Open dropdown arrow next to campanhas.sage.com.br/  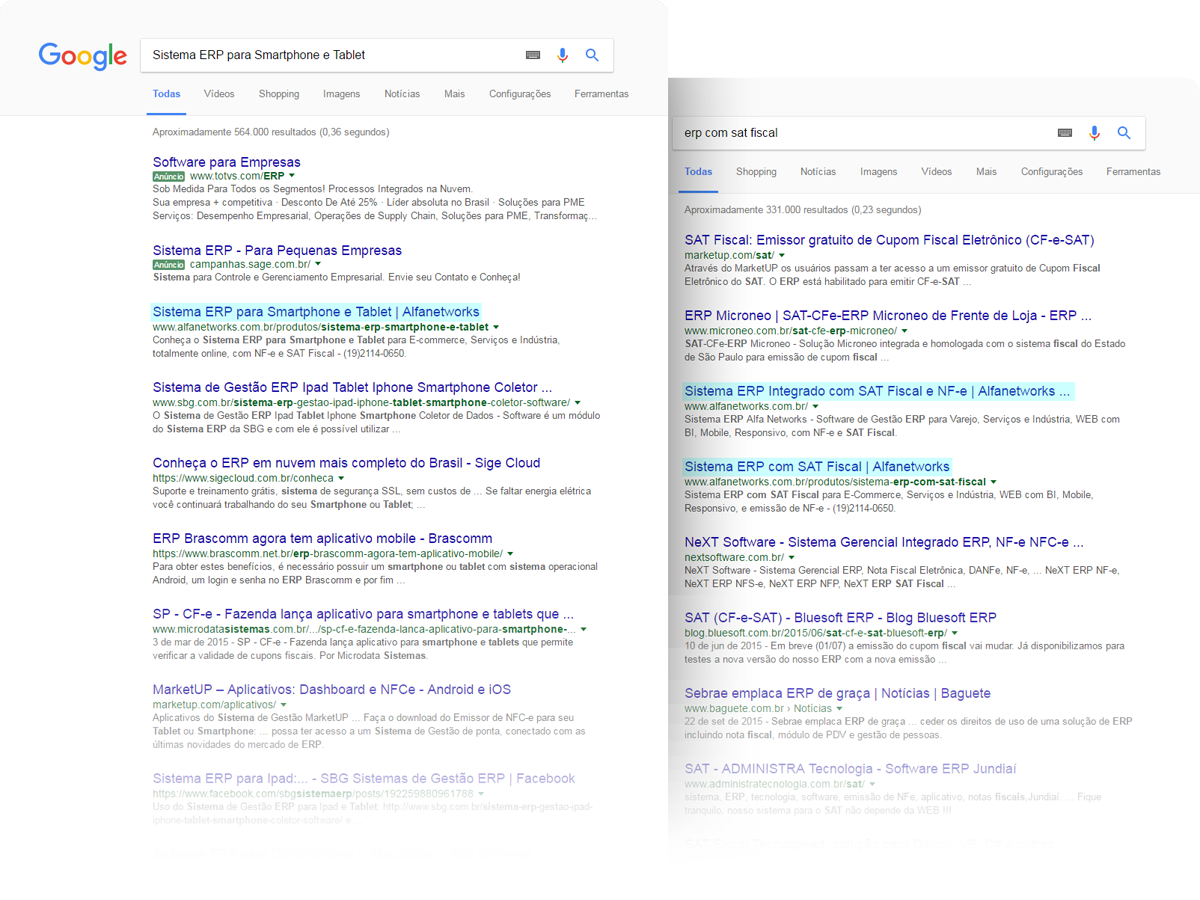pos(318,264)
